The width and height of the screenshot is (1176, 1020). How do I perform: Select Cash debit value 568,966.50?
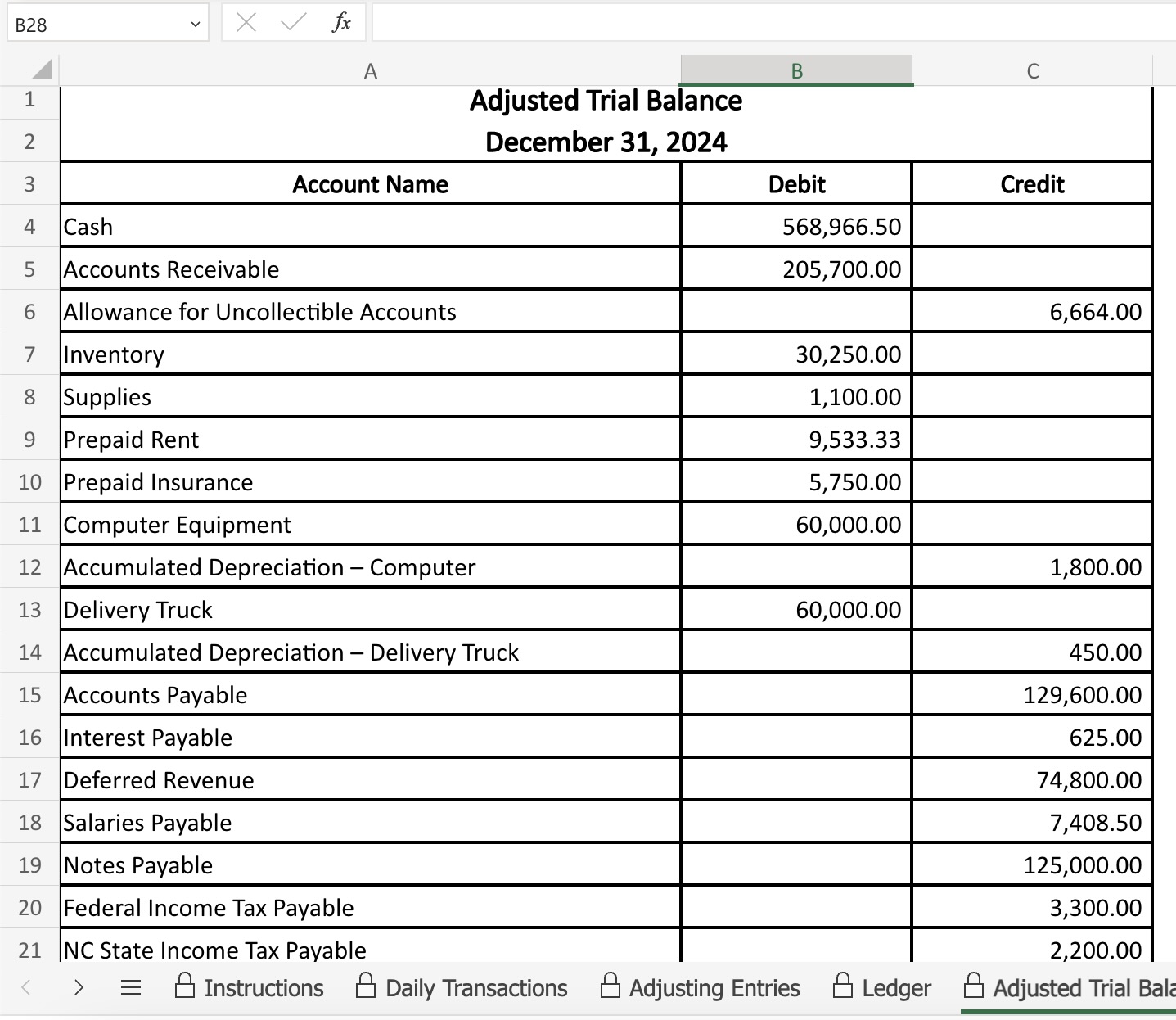pyautogui.click(x=796, y=227)
